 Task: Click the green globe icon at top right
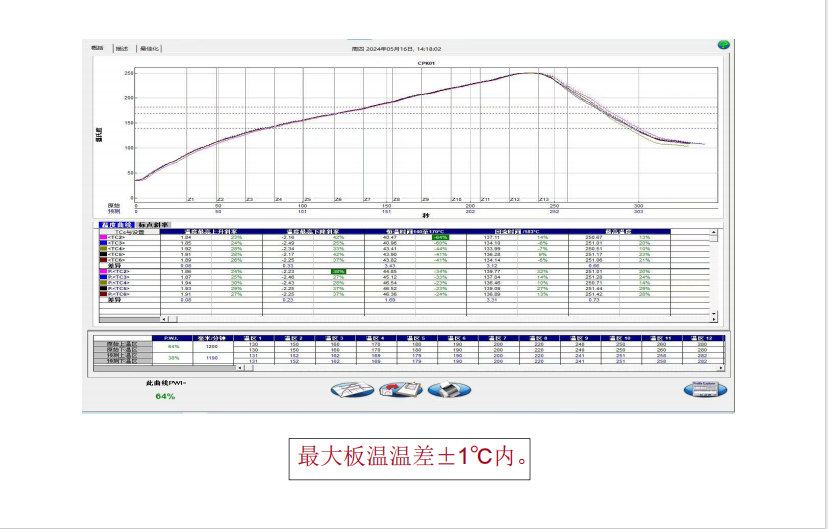pyautogui.click(x=722, y=45)
